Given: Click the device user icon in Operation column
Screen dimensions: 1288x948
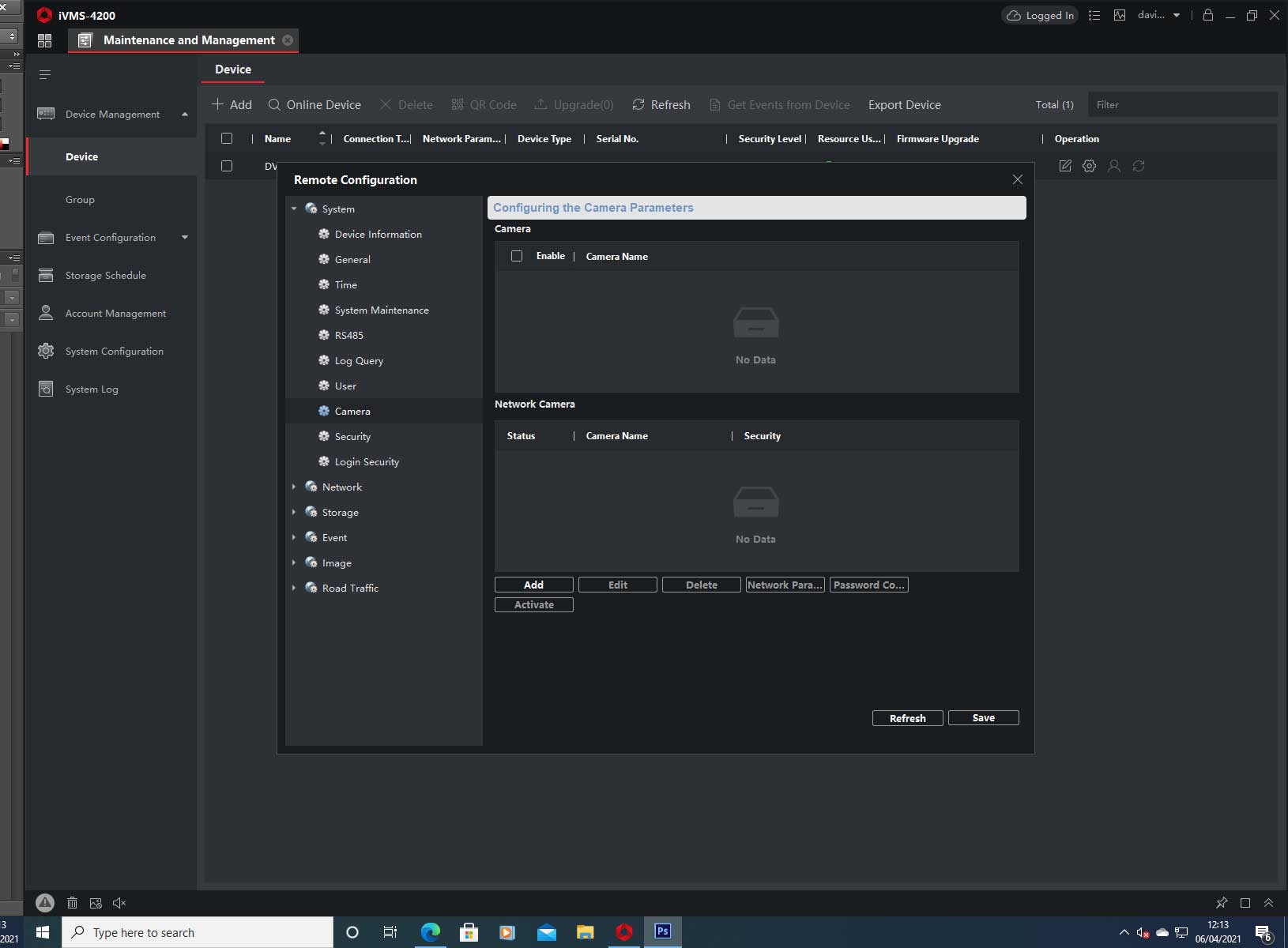Looking at the screenshot, I should (x=1113, y=166).
